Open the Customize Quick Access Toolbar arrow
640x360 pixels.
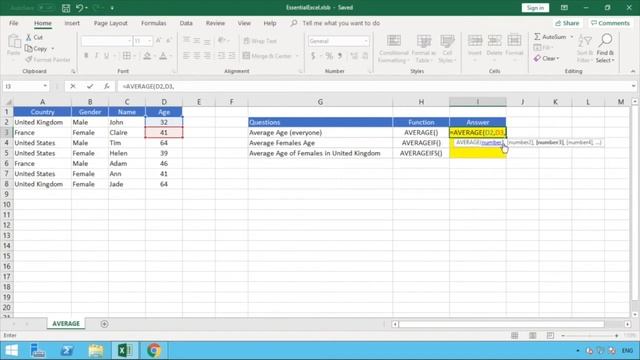pyautogui.click(x=112, y=8)
